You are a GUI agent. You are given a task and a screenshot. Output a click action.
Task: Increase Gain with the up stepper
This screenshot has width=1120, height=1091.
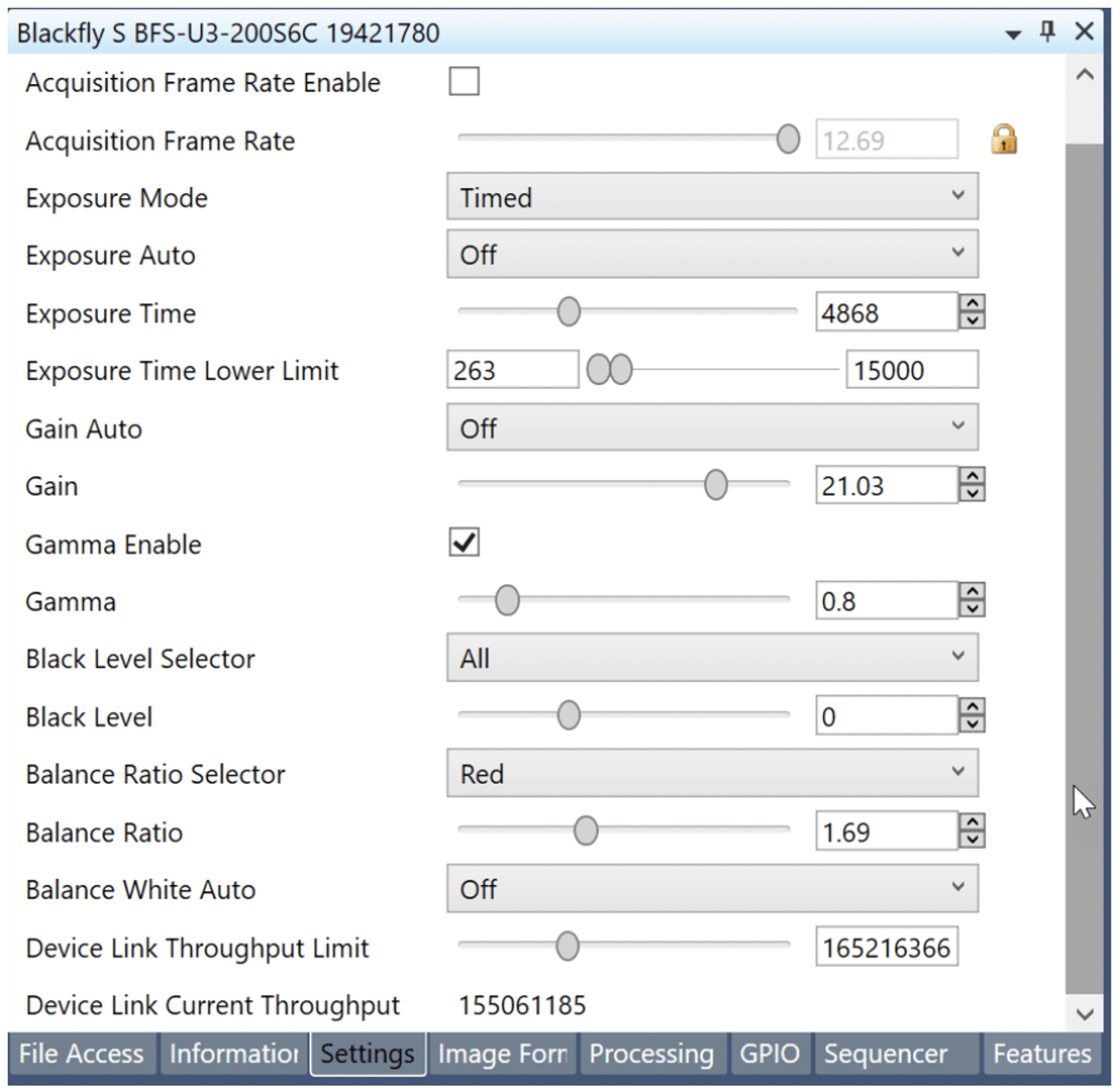point(973,476)
